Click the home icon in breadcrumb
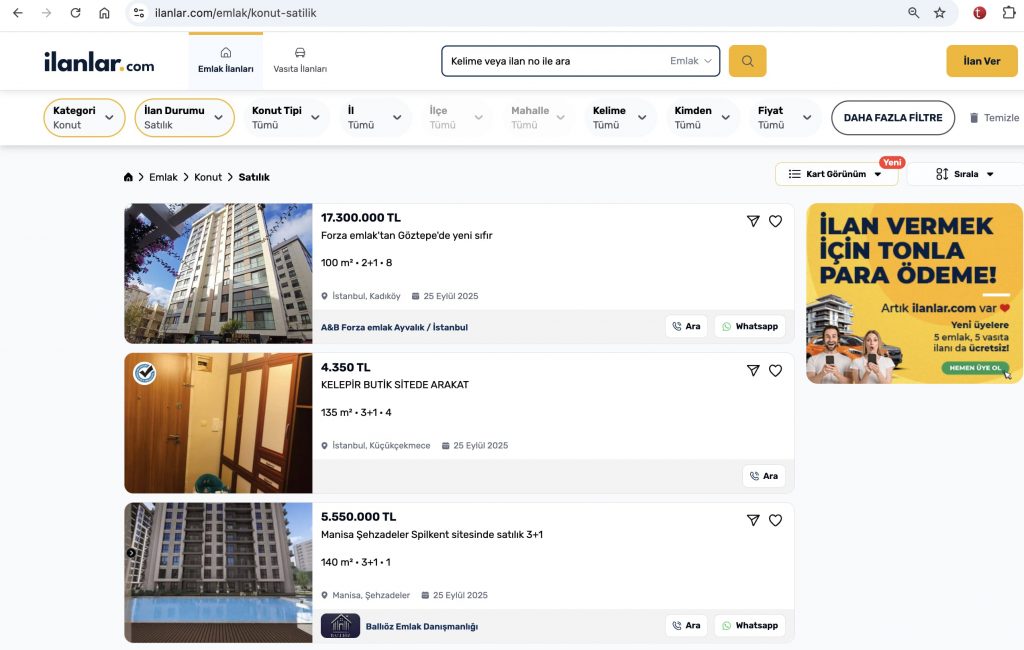The width and height of the screenshot is (1024, 650). (x=128, y=177)
